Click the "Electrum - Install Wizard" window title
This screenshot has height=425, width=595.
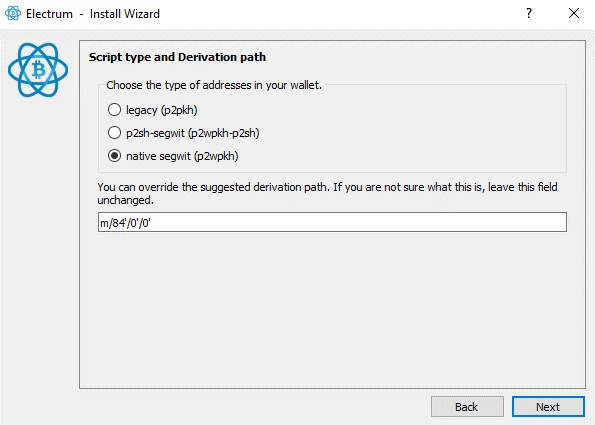93,14
